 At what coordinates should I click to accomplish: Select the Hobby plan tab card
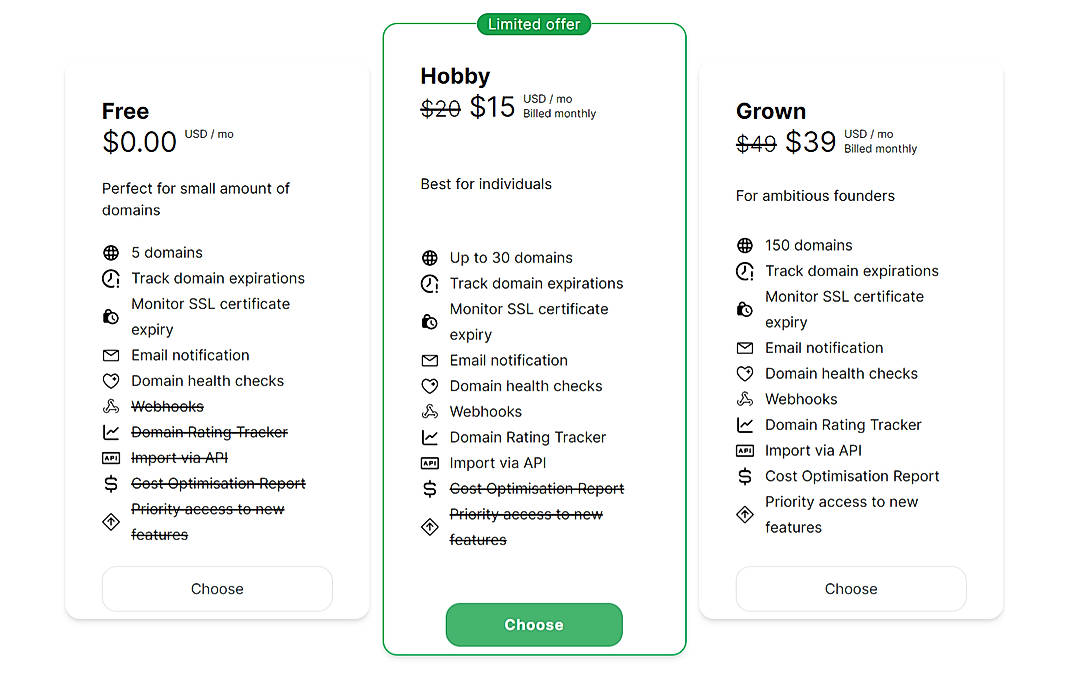pyautogui.click(x=534, y=340)
